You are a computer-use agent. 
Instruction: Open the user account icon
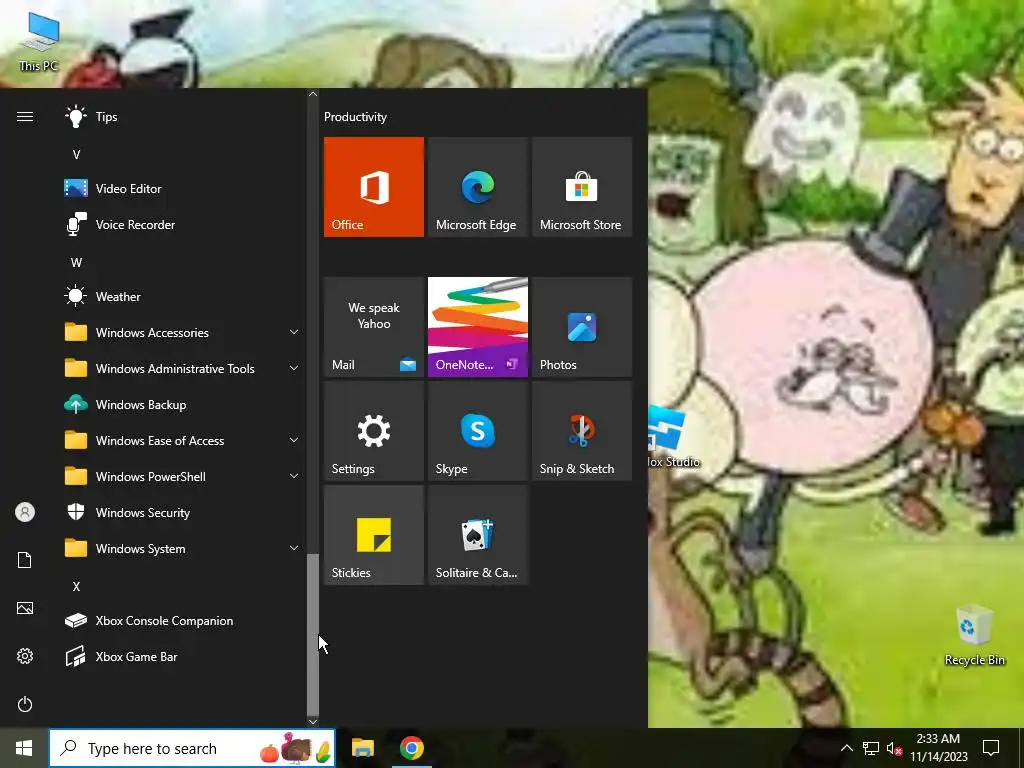(25, 512)
